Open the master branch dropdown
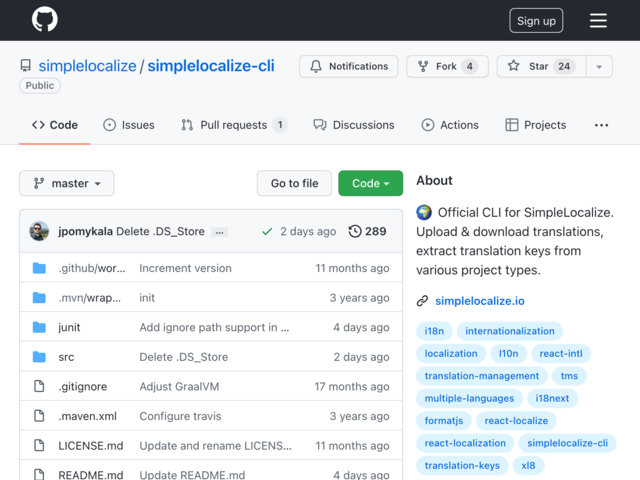The width and height of the screenshot is (640, 480). (67, 183)
